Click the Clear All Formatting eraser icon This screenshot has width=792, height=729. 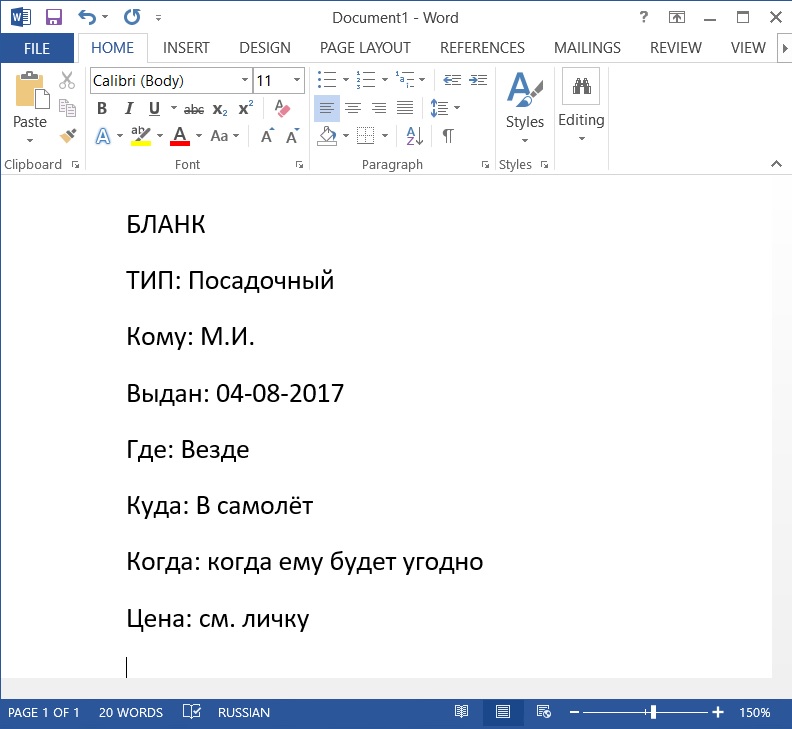click(282, 109)
